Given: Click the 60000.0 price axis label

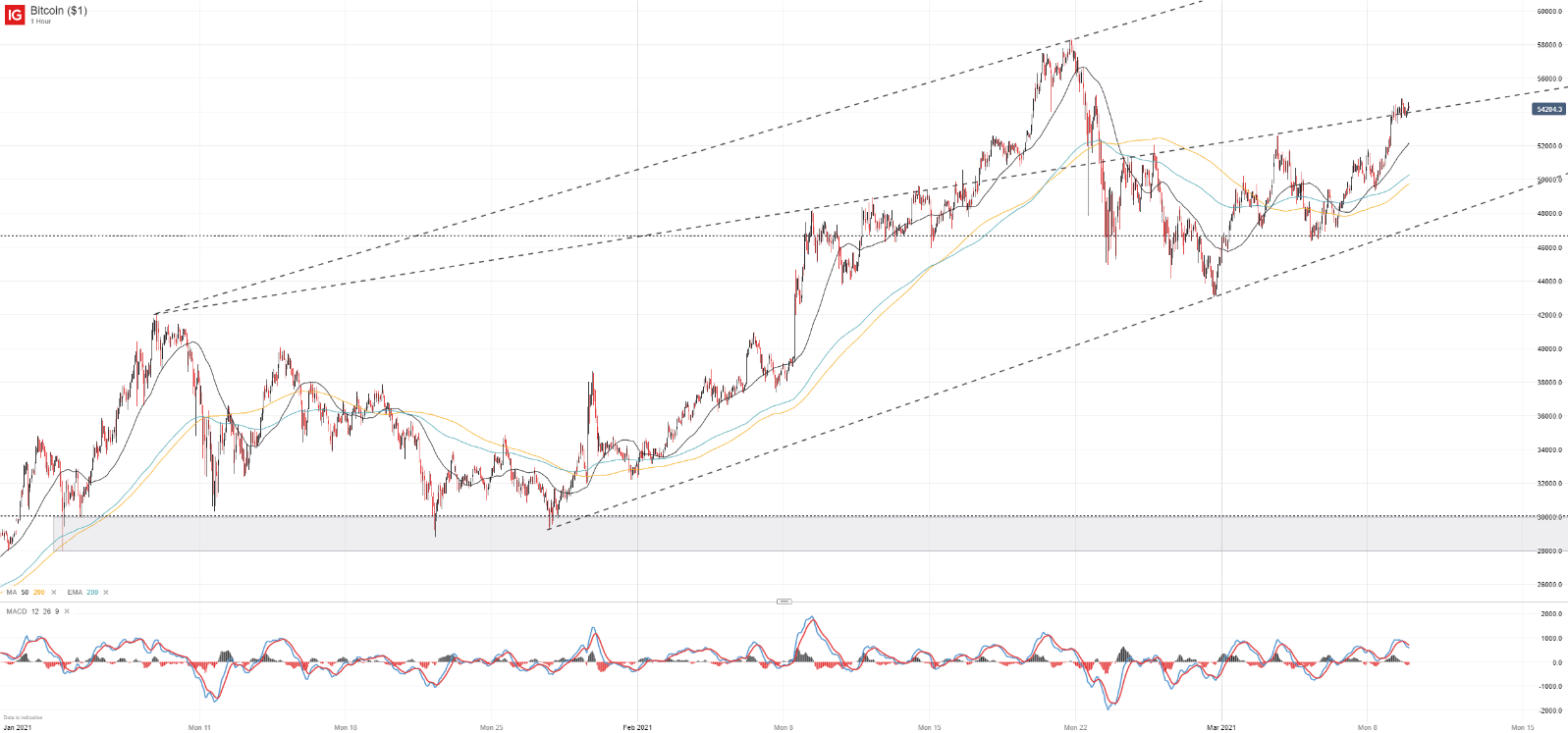Looking at the screenshot, I should pos(1549,12).
